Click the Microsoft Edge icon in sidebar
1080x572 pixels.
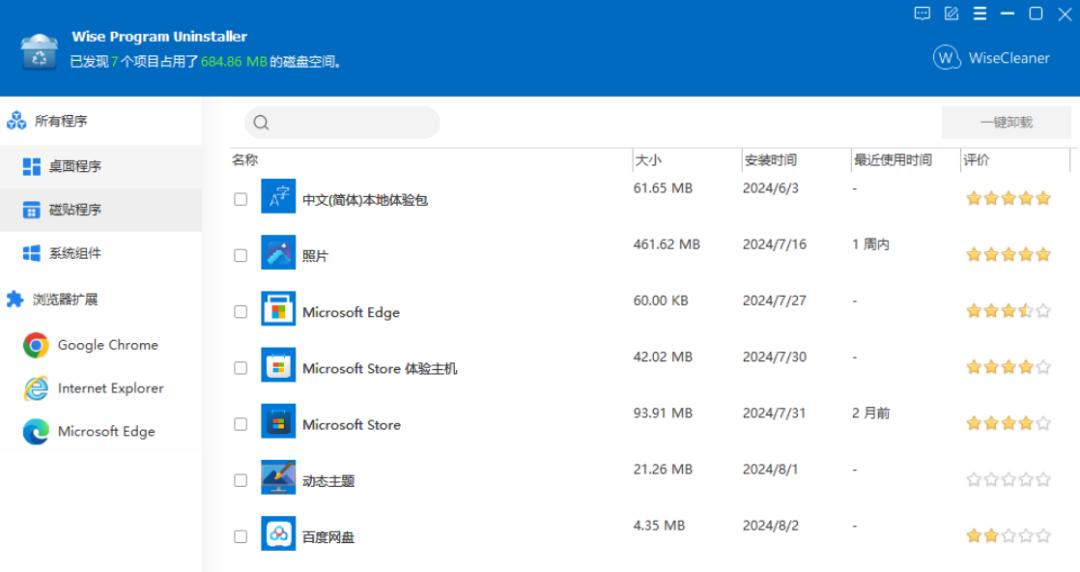coord(36,431)
